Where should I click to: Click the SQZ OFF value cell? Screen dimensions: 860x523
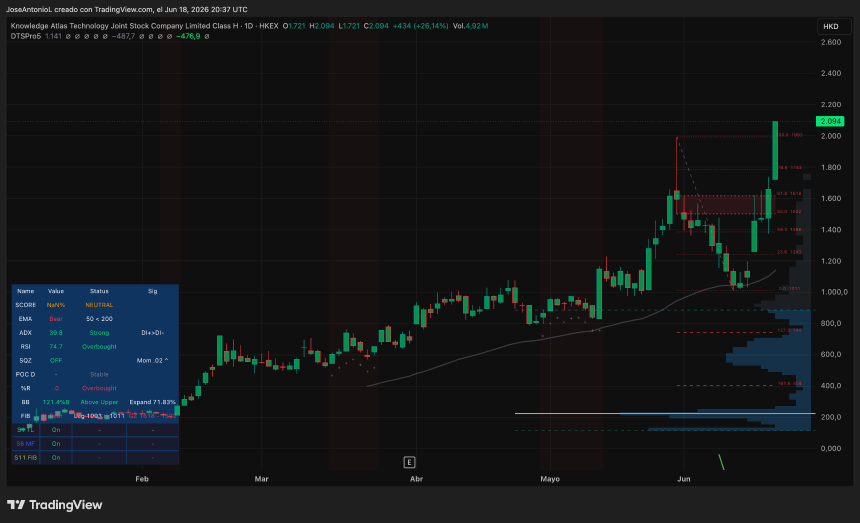pos(56,360)
